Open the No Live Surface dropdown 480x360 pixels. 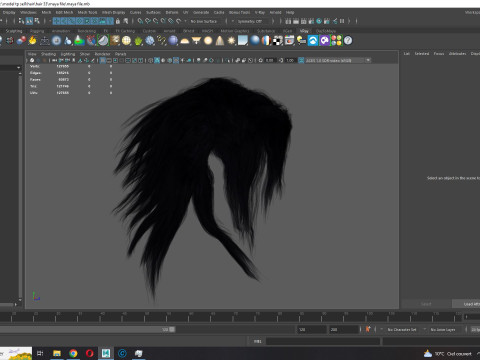point(204,21)
